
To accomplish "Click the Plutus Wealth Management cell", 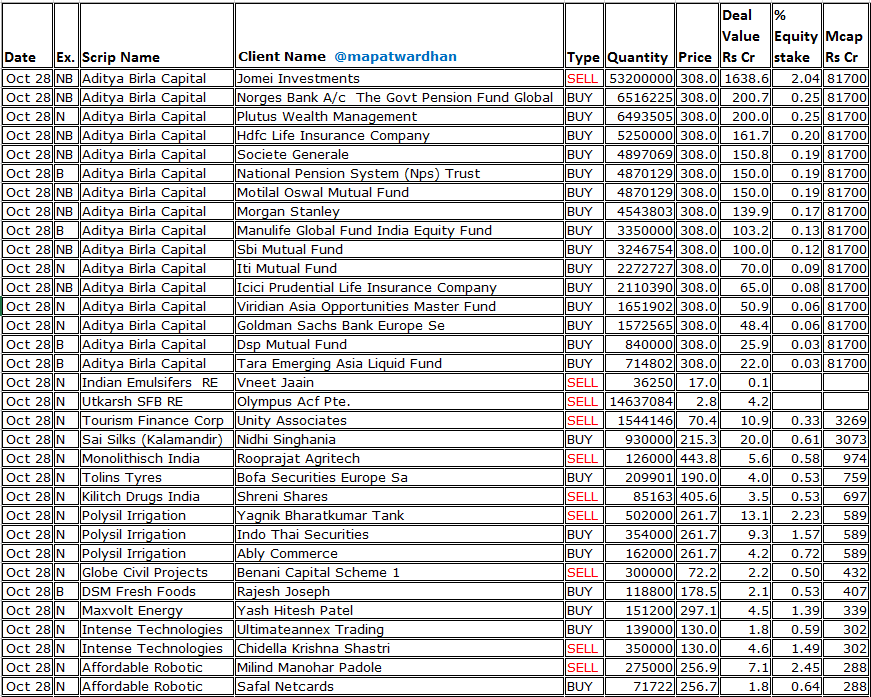I will (399, 117).
